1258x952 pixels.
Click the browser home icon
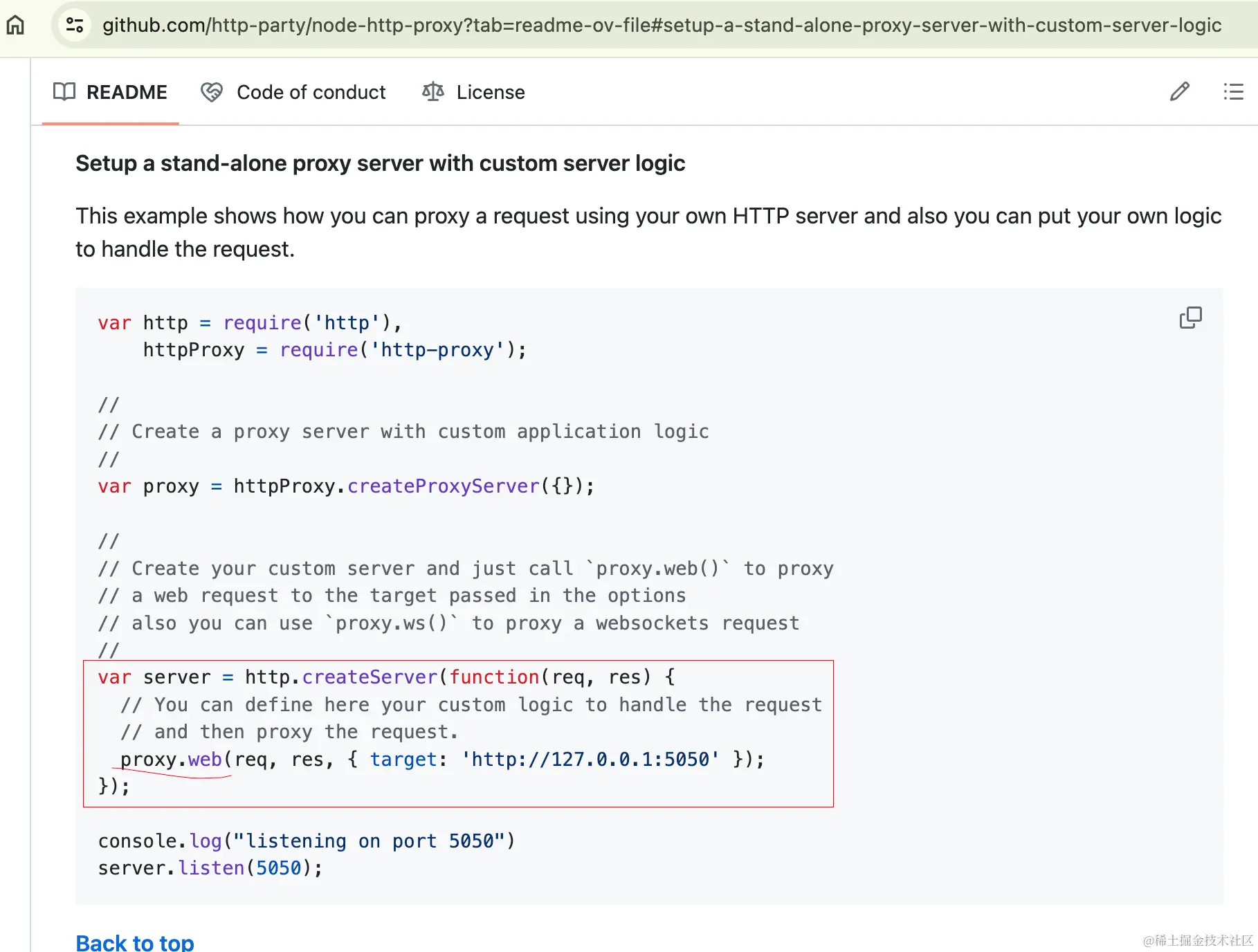[x=15, y=26]
